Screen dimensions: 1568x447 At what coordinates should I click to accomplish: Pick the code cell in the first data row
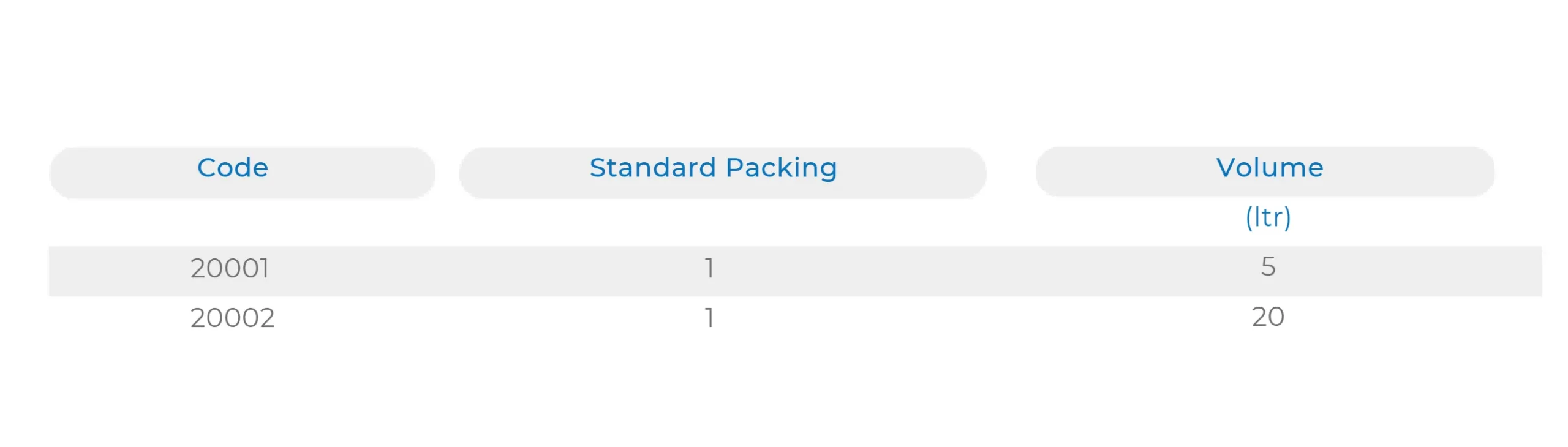(230, 268)
